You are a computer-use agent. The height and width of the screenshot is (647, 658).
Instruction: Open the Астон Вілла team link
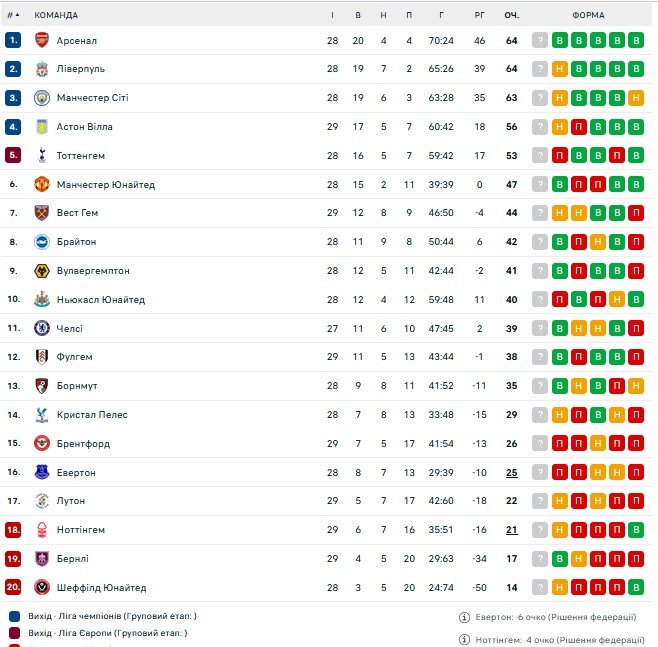[84, 127]
